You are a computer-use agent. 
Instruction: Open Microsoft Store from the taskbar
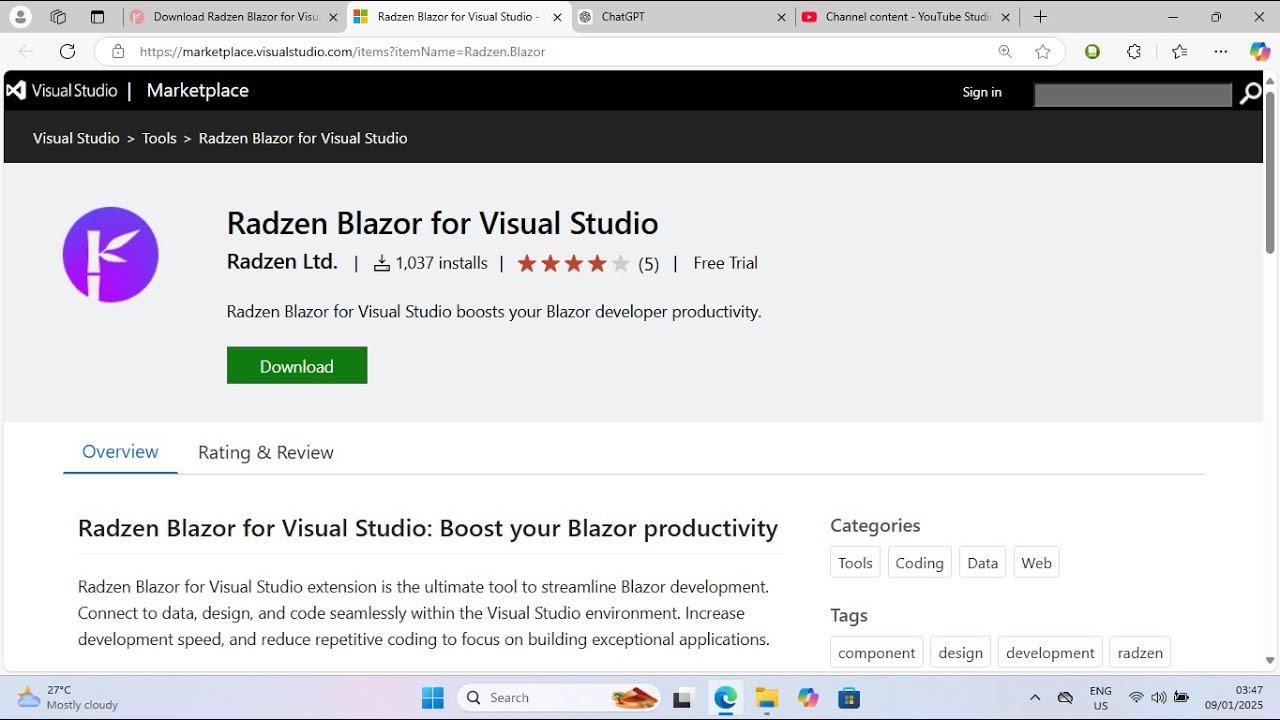pyautogui.click(x=849, y=698)
